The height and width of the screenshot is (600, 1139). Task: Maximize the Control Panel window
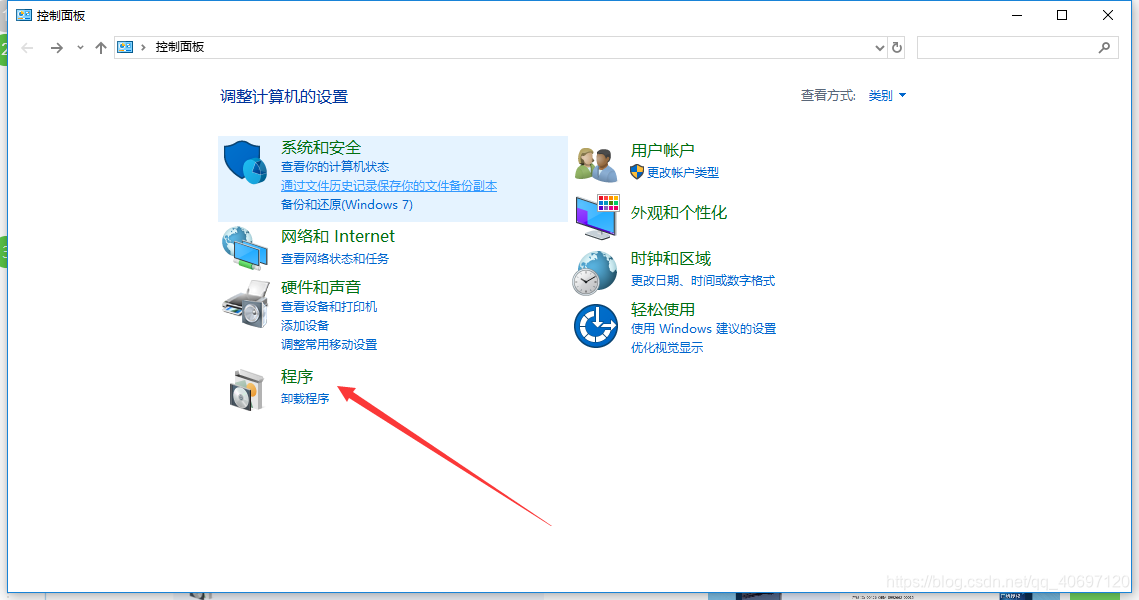1062,15
